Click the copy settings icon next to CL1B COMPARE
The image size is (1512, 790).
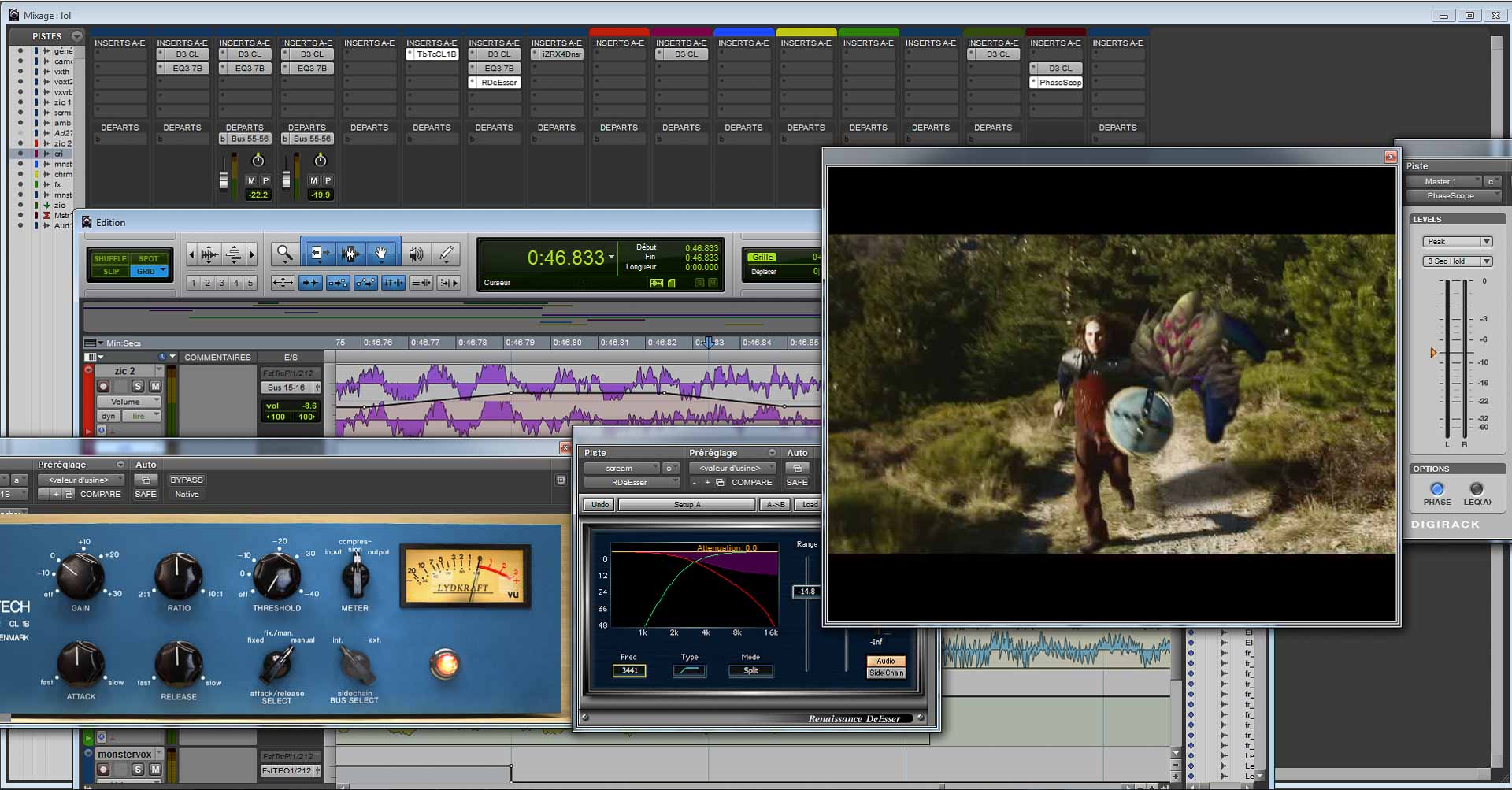[x=69, y=494]
